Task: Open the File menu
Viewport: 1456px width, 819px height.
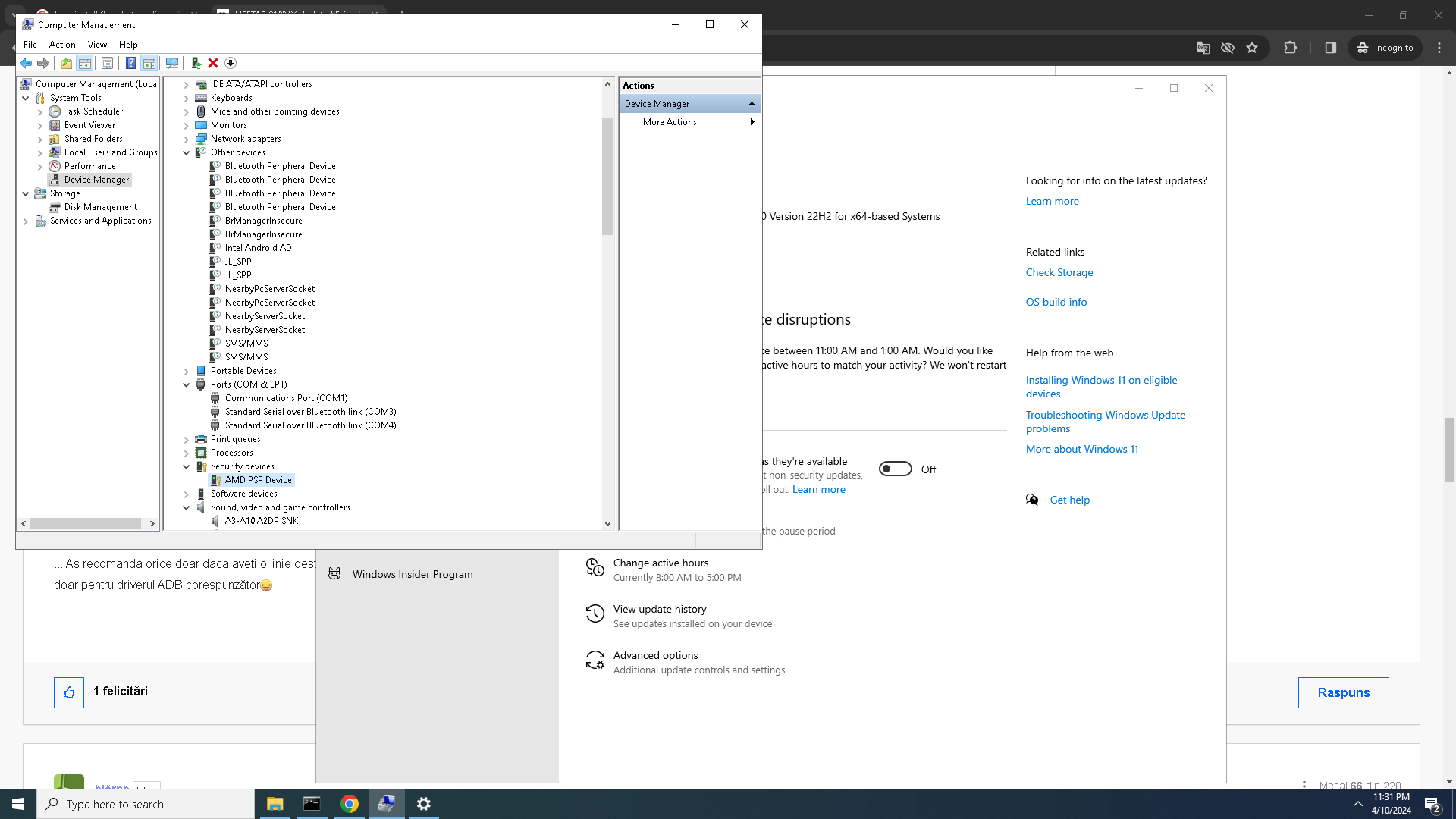Action: (30, 45)
